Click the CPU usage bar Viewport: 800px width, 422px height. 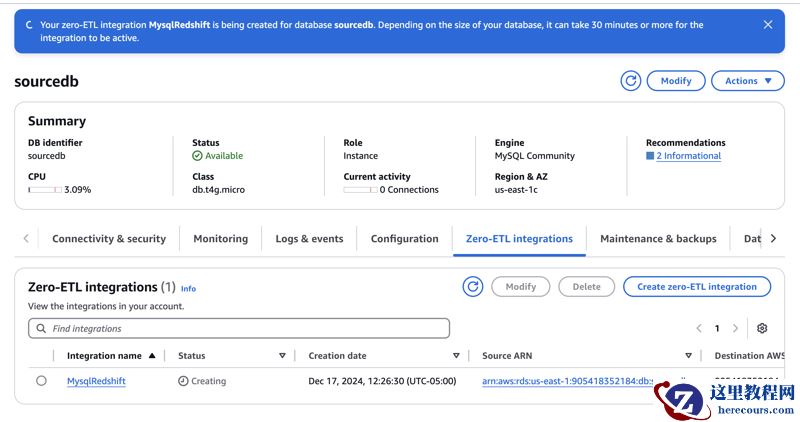coord(45,190)
